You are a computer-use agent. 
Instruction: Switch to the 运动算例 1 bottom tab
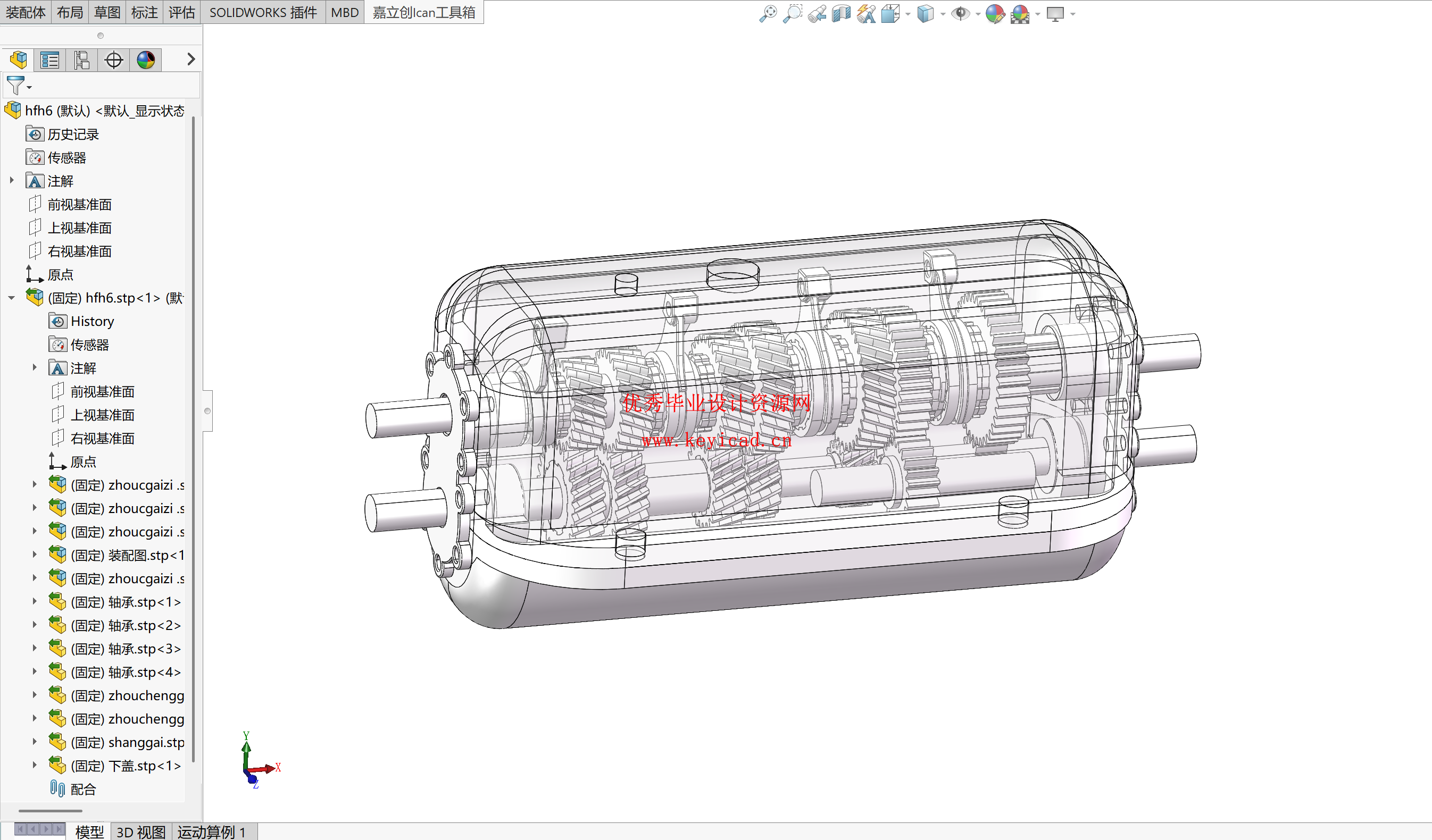(x=211, y=831)
